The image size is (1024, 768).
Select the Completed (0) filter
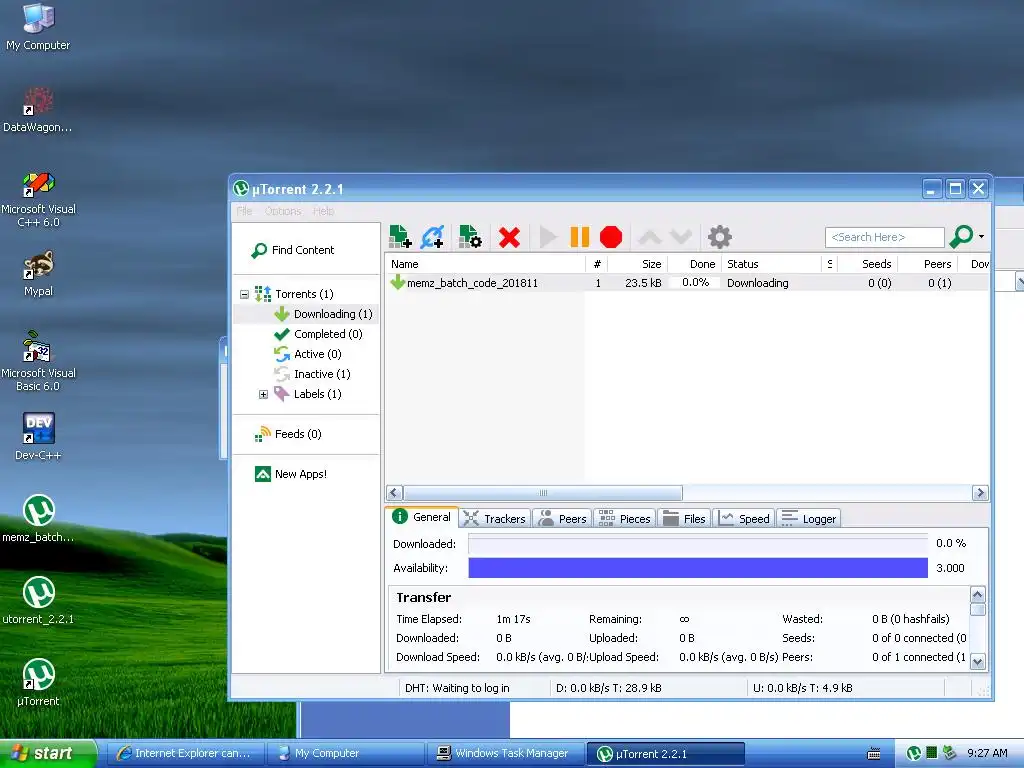(x=319, y=334)
